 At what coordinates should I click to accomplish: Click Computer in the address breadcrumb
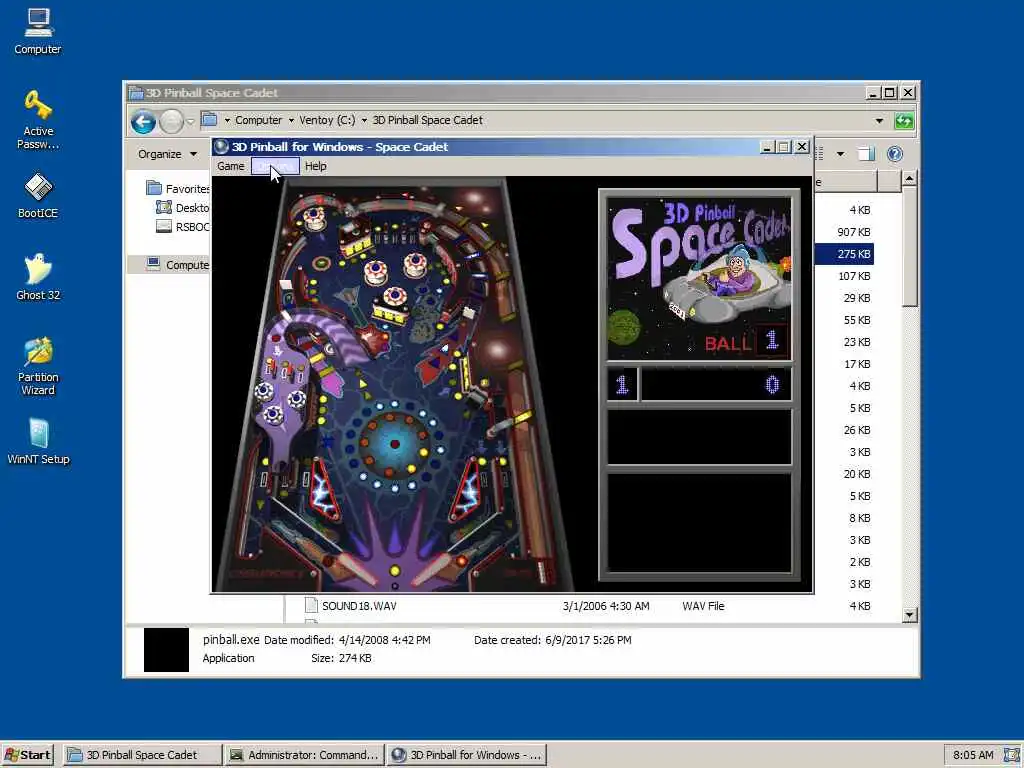coord(259,121)
